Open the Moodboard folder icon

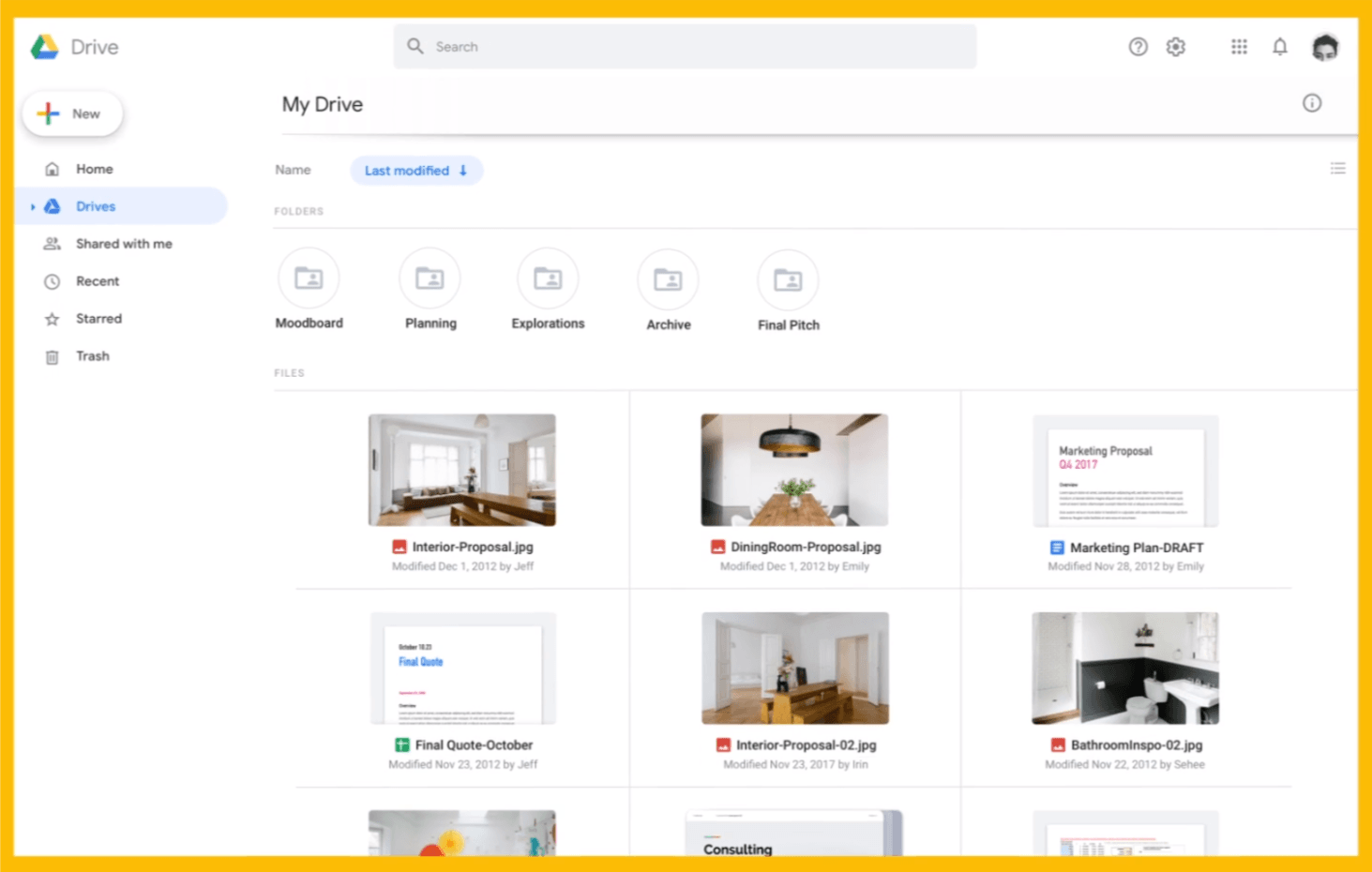click(309, 278)
